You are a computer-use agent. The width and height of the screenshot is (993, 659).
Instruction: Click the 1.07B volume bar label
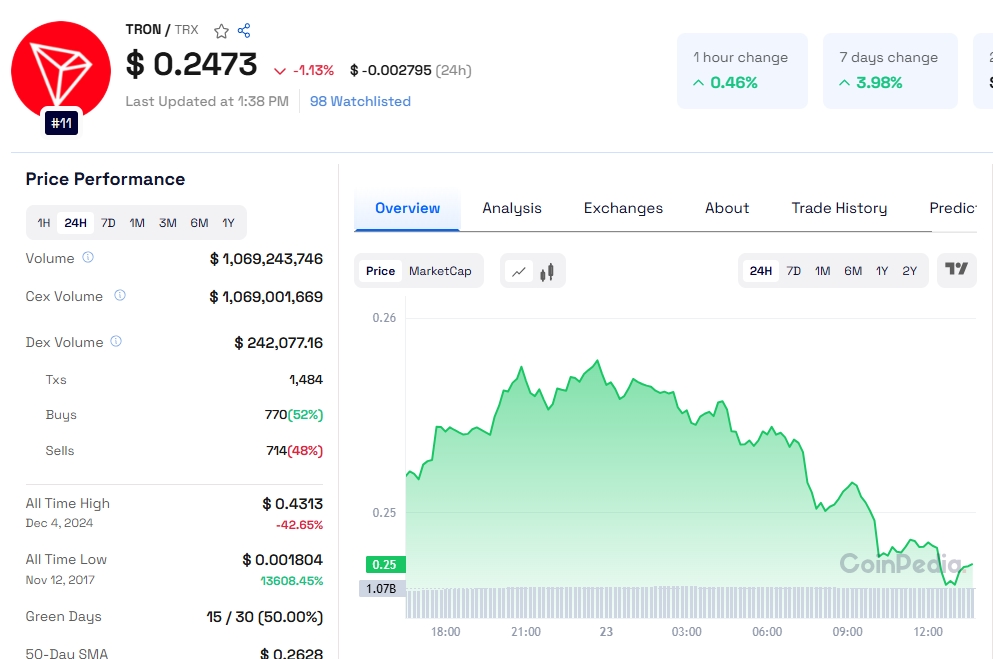point(379,589)
